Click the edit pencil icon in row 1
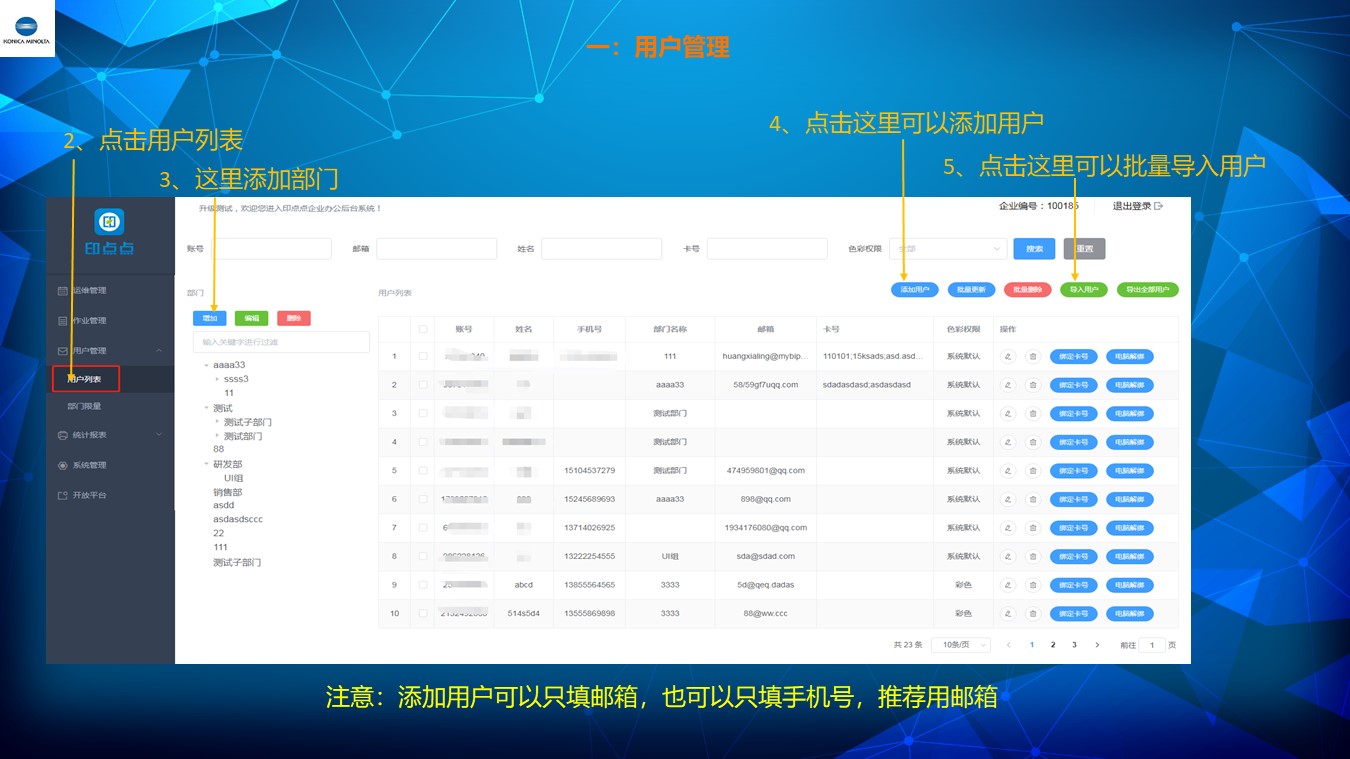1350x759 pixels. tap(1008, 356)
